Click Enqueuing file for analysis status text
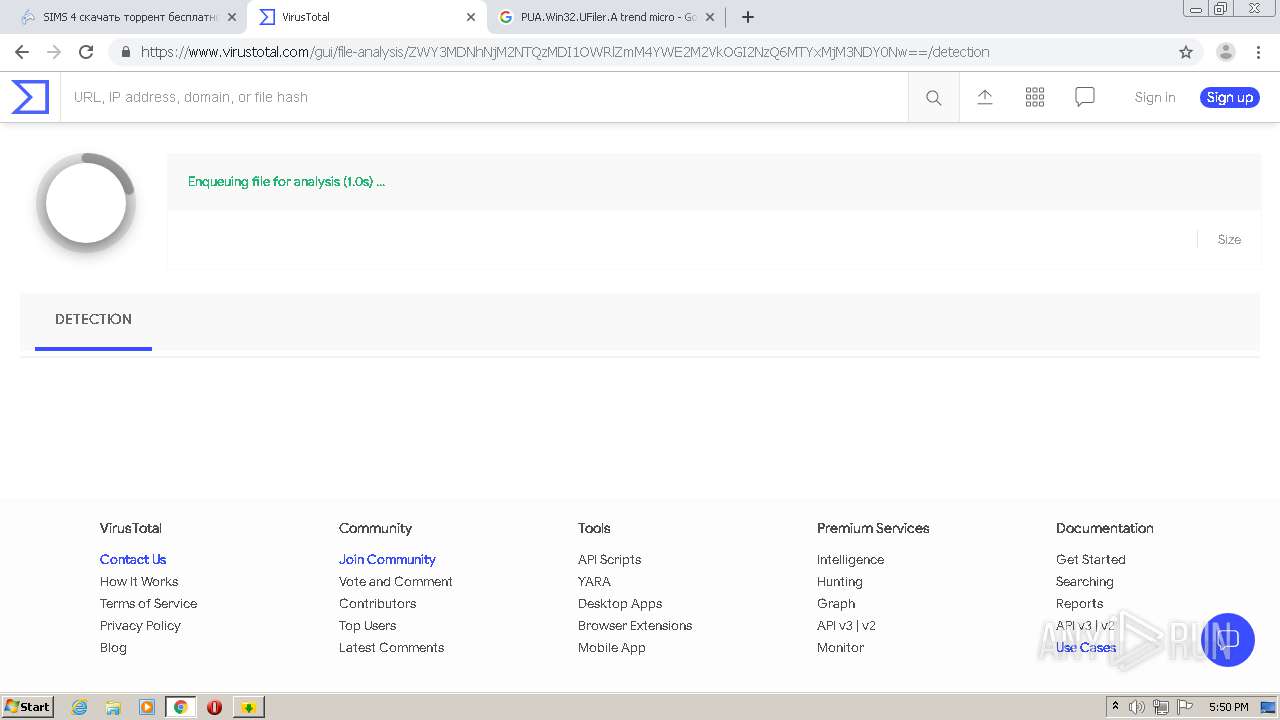This screenshot has height=720, width=1280. point(286,182)
